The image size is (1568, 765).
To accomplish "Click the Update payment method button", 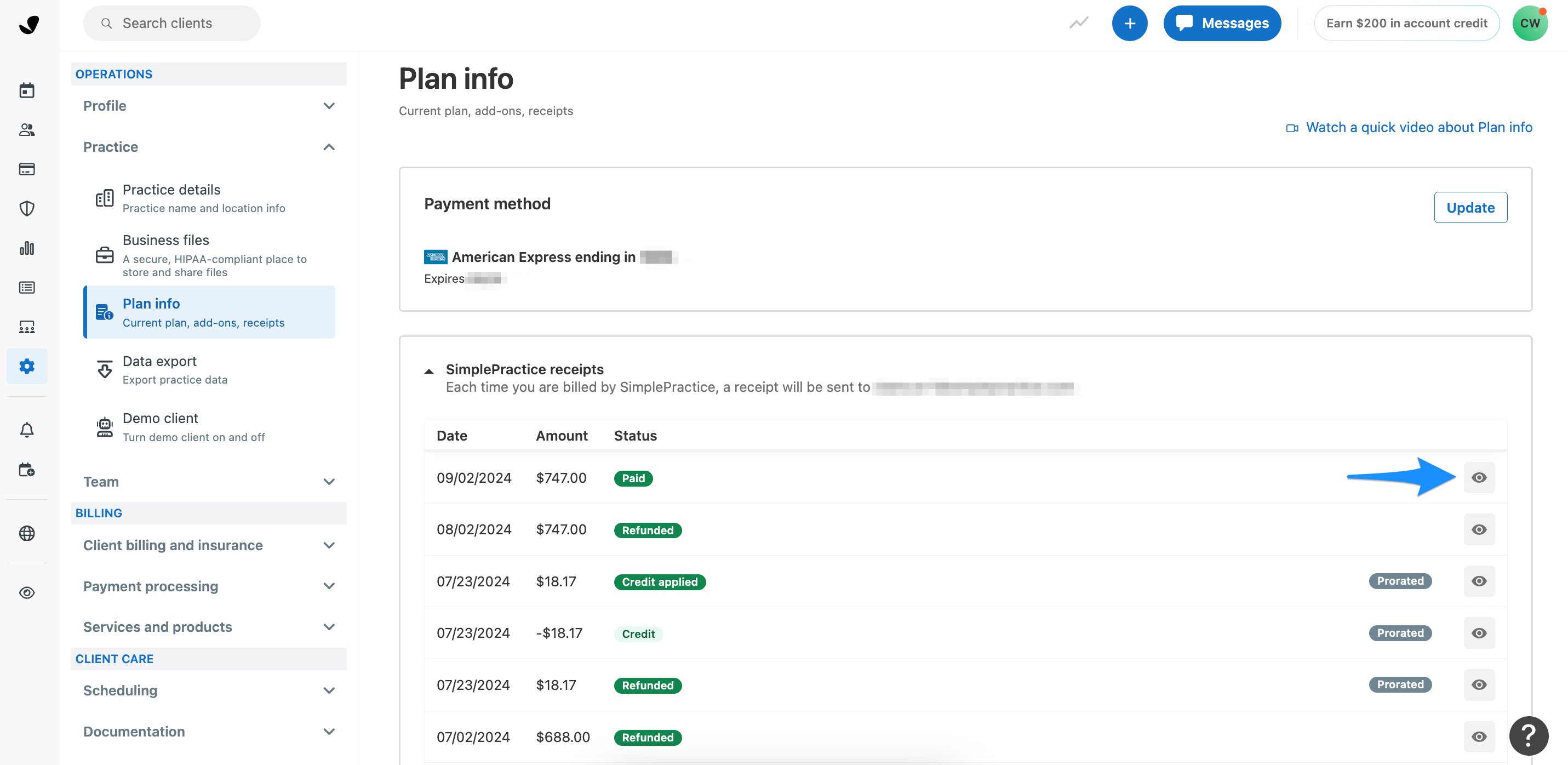I will point(1470,208).
